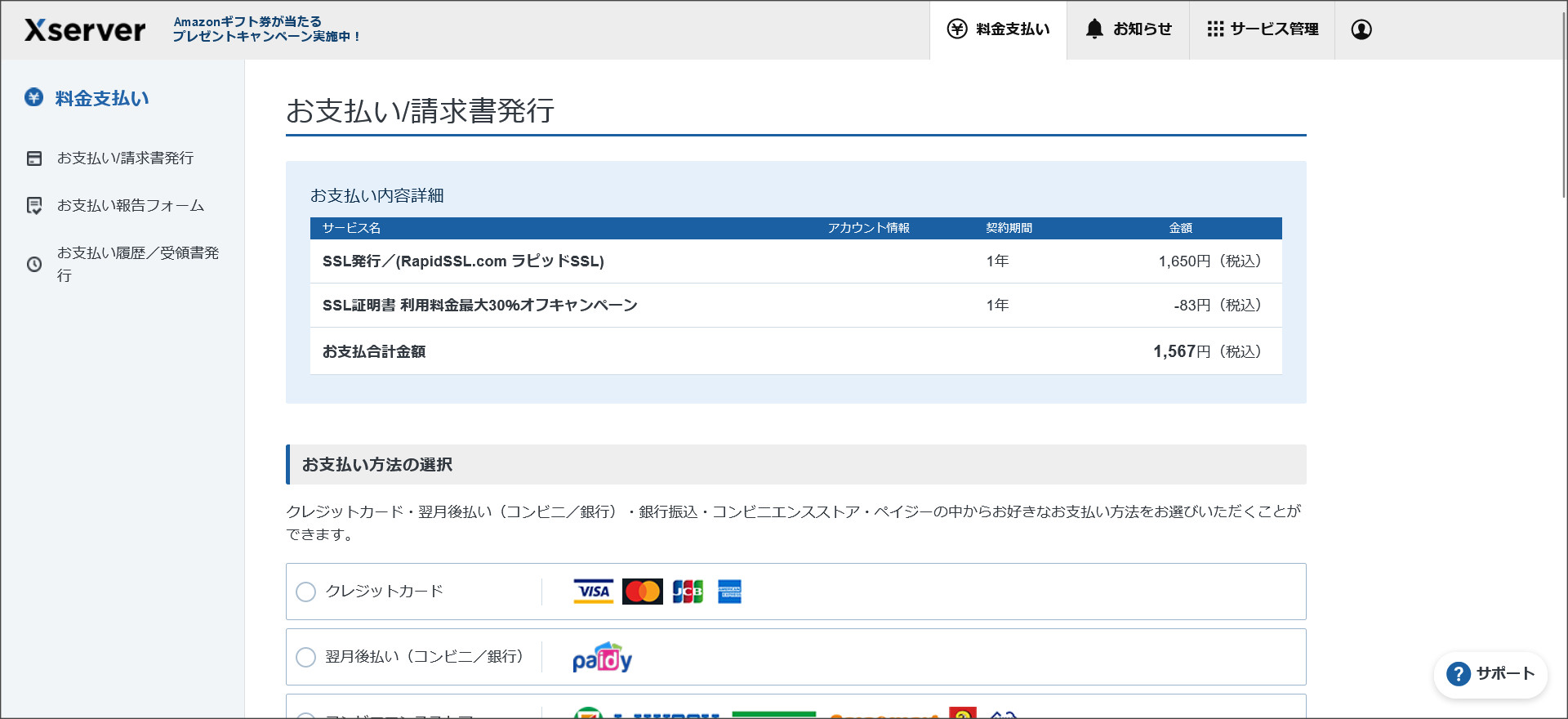This screenshot has height=719, width=1568.
Task: Go to お支払い/請求書発行 in the sidebar
Action: 125,158
